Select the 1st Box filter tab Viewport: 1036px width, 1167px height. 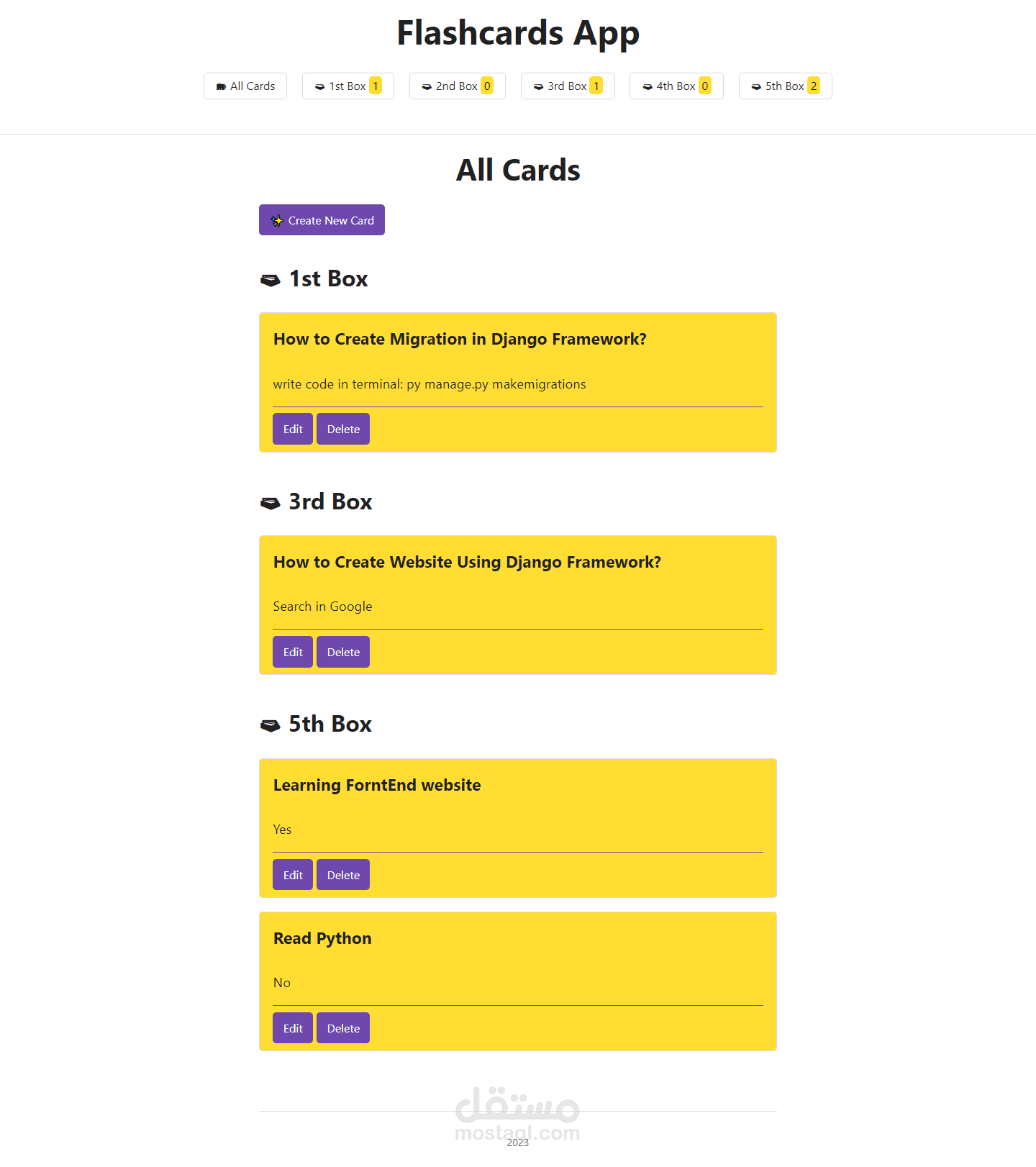tap(347, 86)
